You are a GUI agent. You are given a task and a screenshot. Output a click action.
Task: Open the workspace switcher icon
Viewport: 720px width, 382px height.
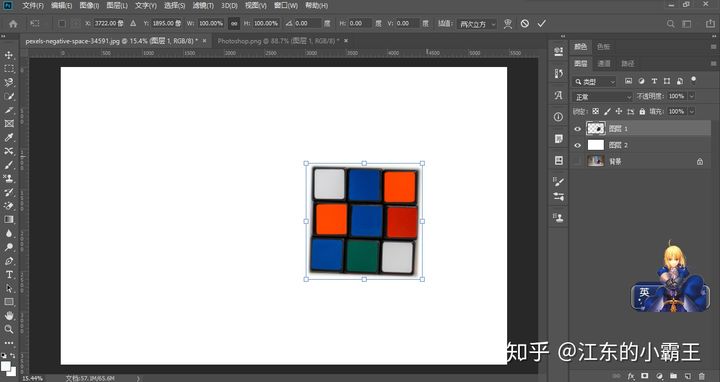coord(686,23)
